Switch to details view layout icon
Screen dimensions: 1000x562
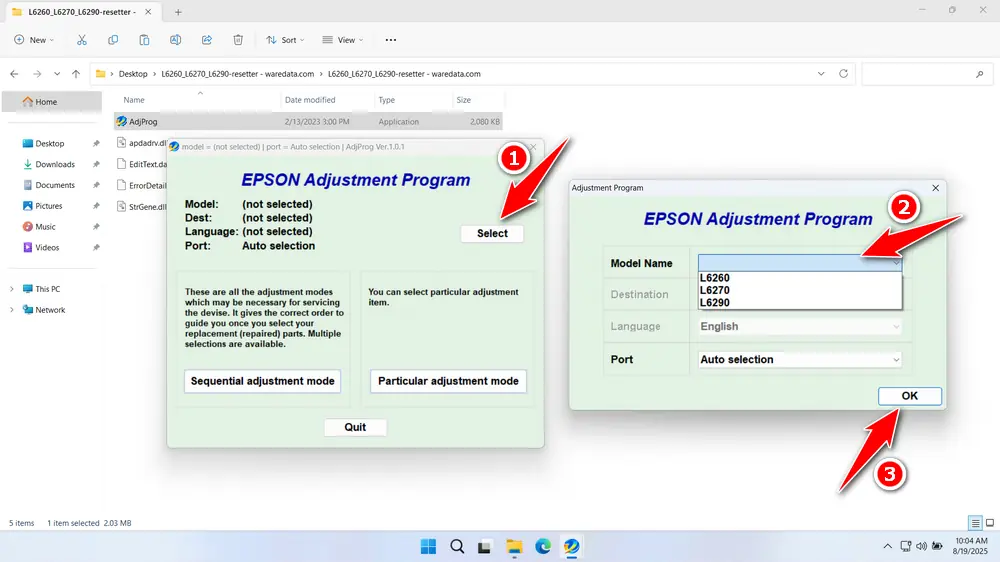[974, 523]
